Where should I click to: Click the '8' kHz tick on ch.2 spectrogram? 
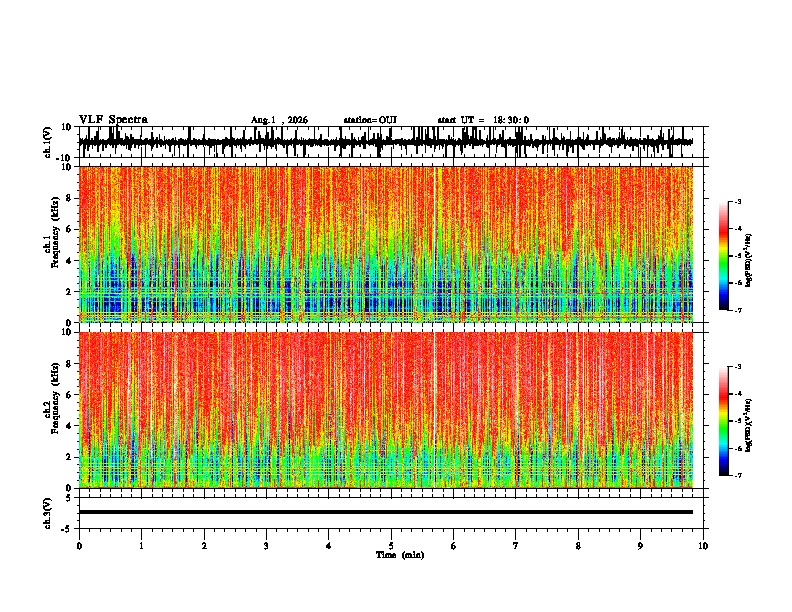(x=69, y=364)
